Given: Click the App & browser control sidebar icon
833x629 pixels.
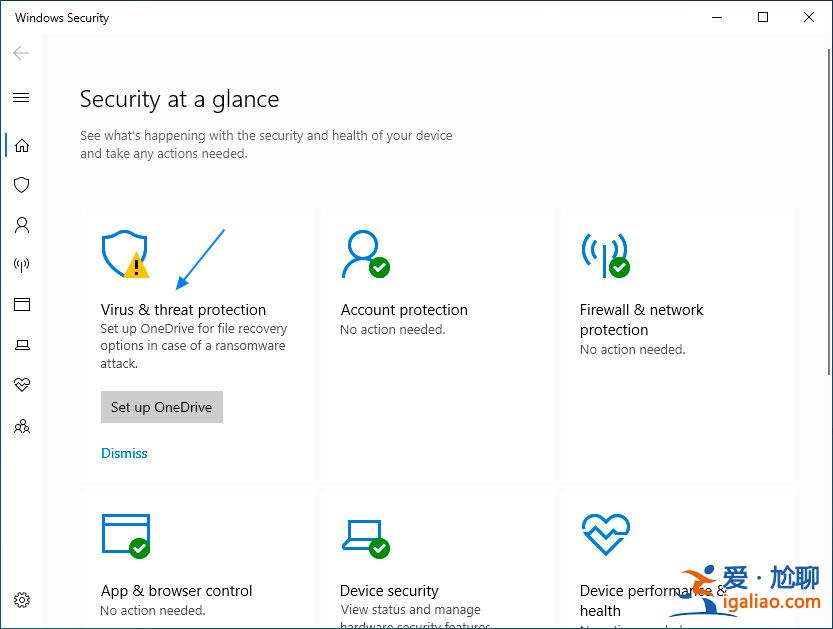Looking at the screenshot, I should point(22,305).
